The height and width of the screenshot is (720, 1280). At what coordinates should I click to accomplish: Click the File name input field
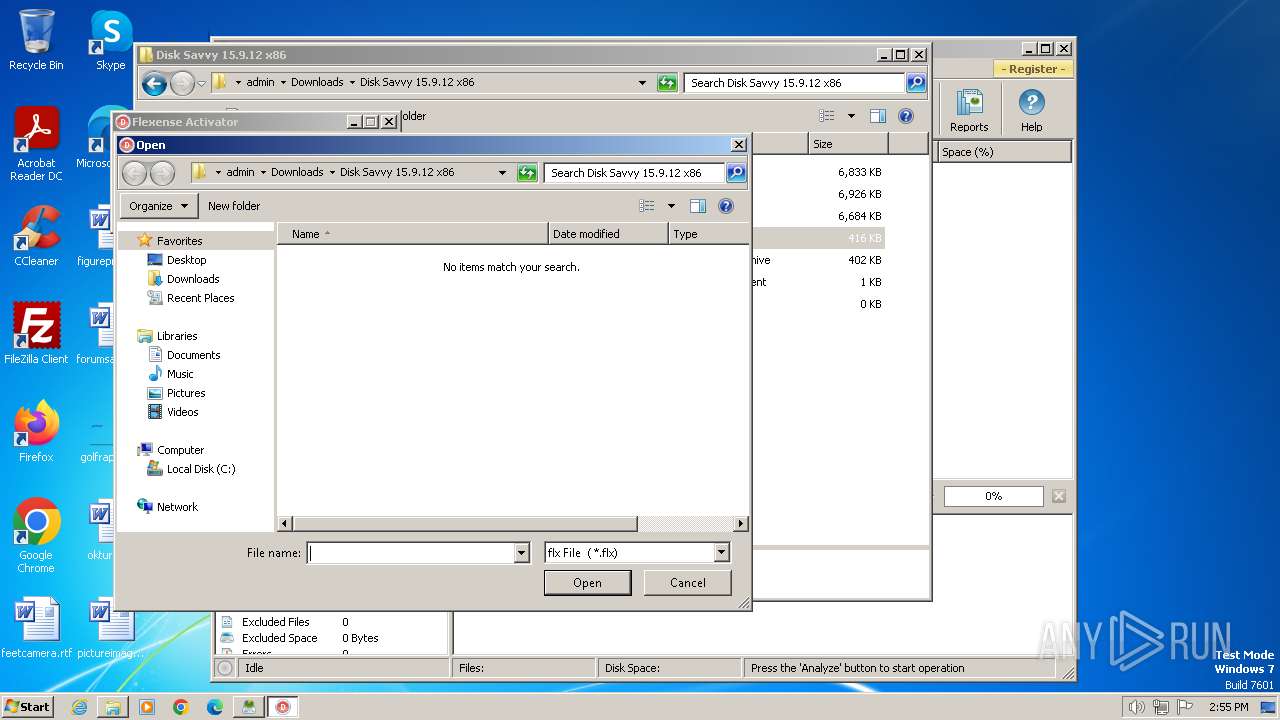410,553
